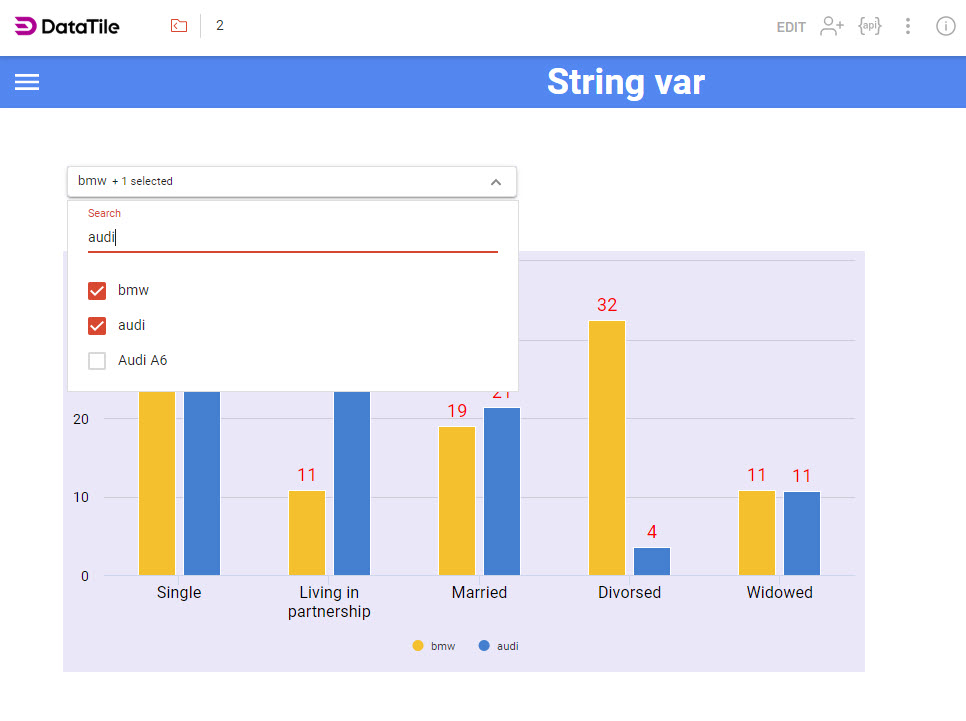
Task: Open the red folder icon in the top bar
Action: pos(179,25)
